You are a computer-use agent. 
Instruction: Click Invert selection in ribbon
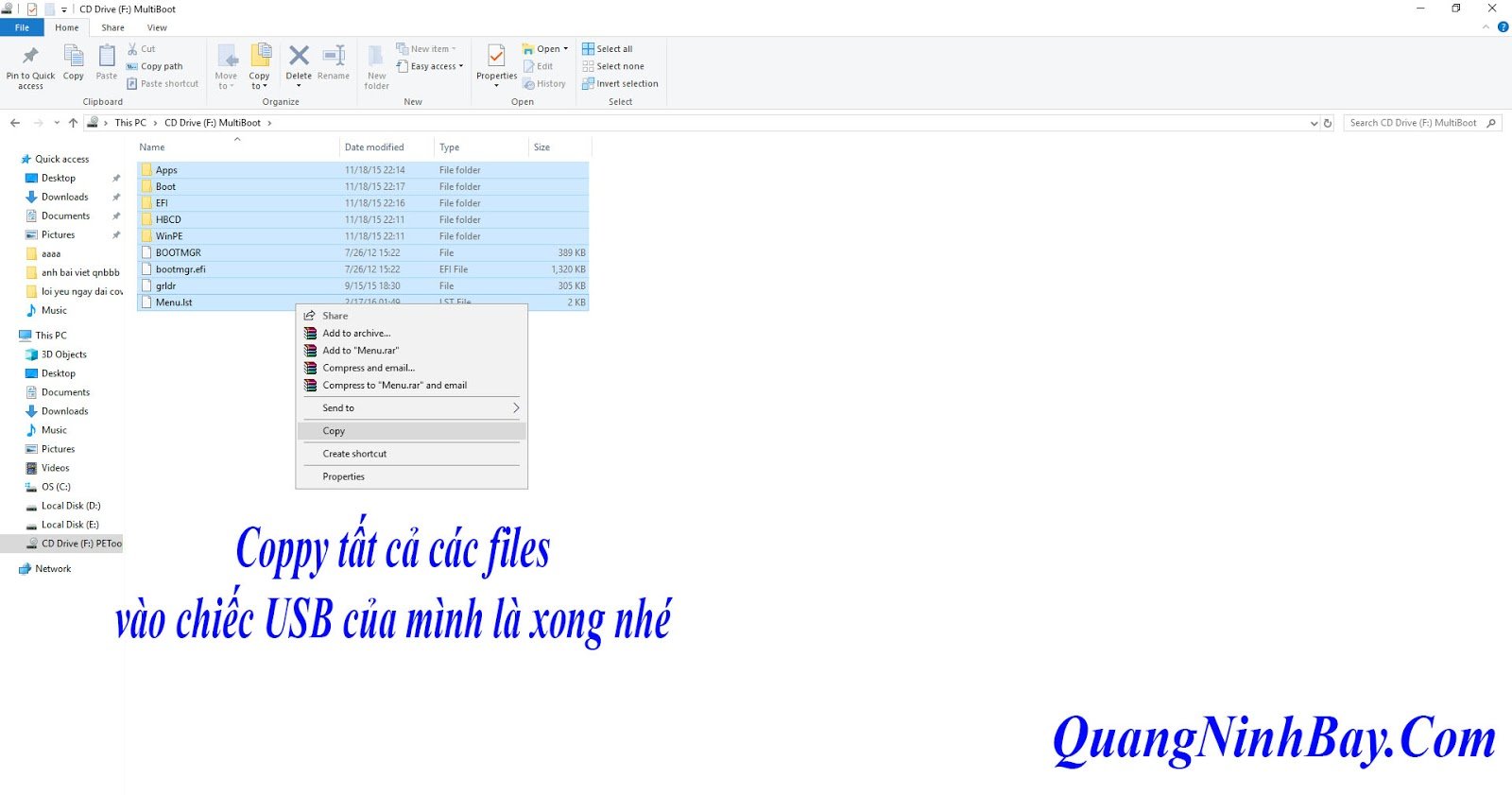(620, 83)
